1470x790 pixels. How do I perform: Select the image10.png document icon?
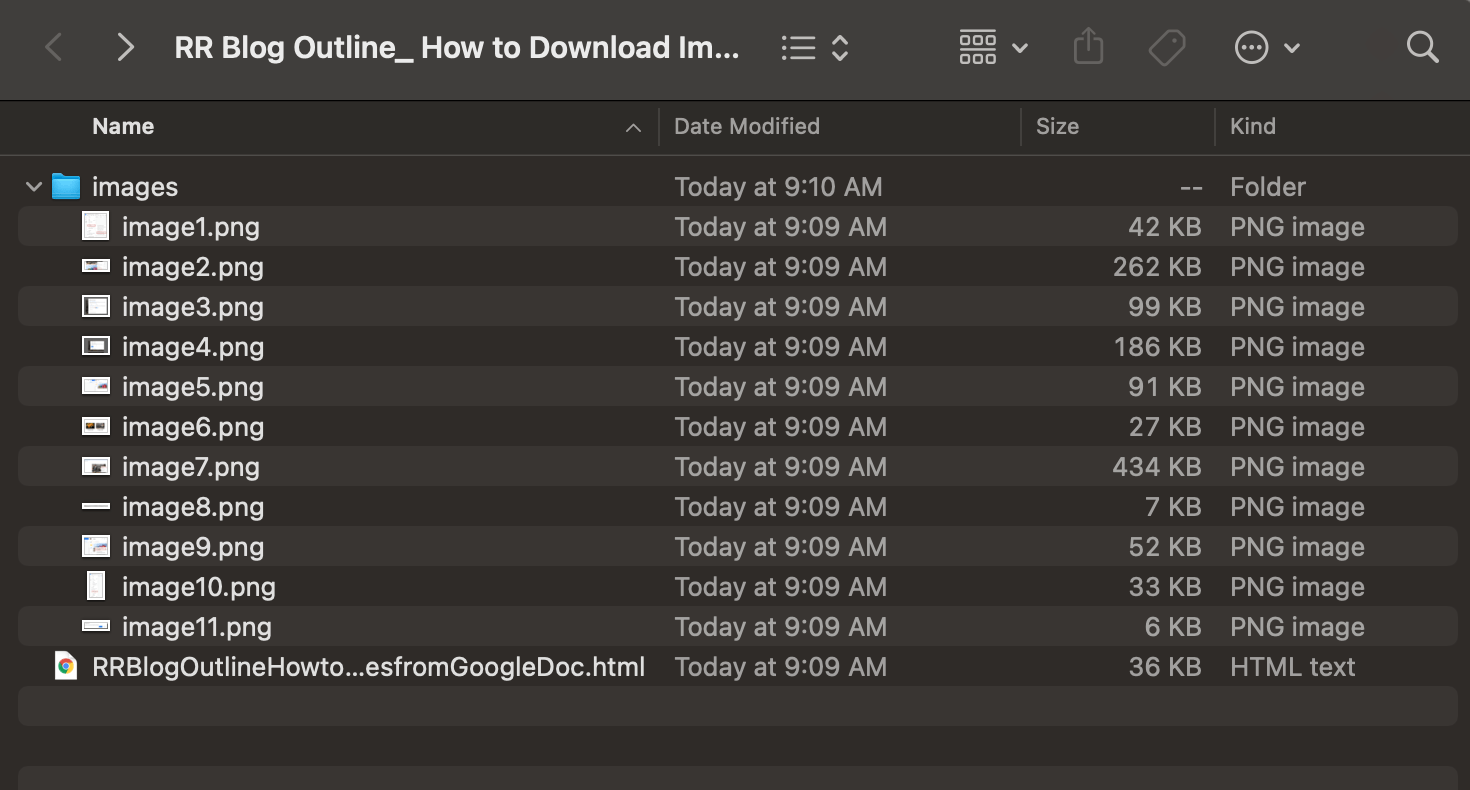[96, 586]
